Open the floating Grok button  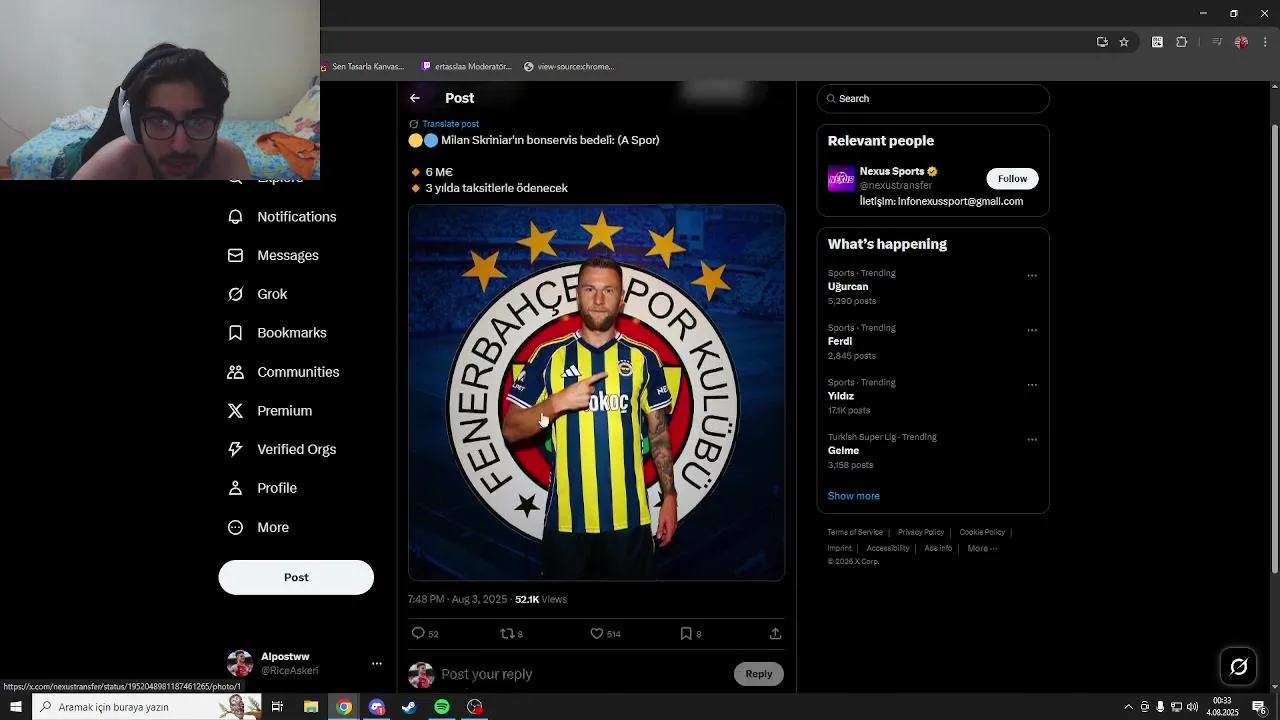click(x=1239, y=667)
